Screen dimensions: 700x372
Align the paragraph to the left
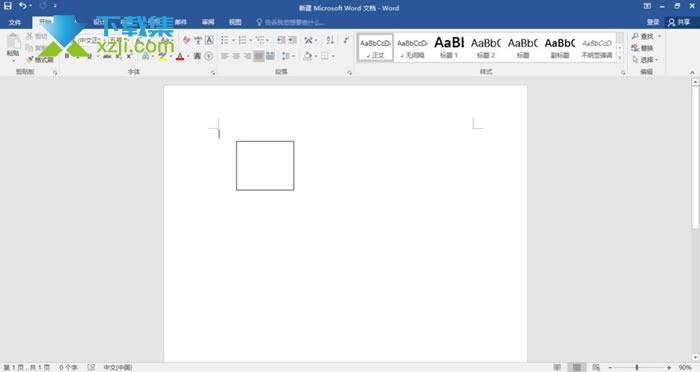coord(225,56)
